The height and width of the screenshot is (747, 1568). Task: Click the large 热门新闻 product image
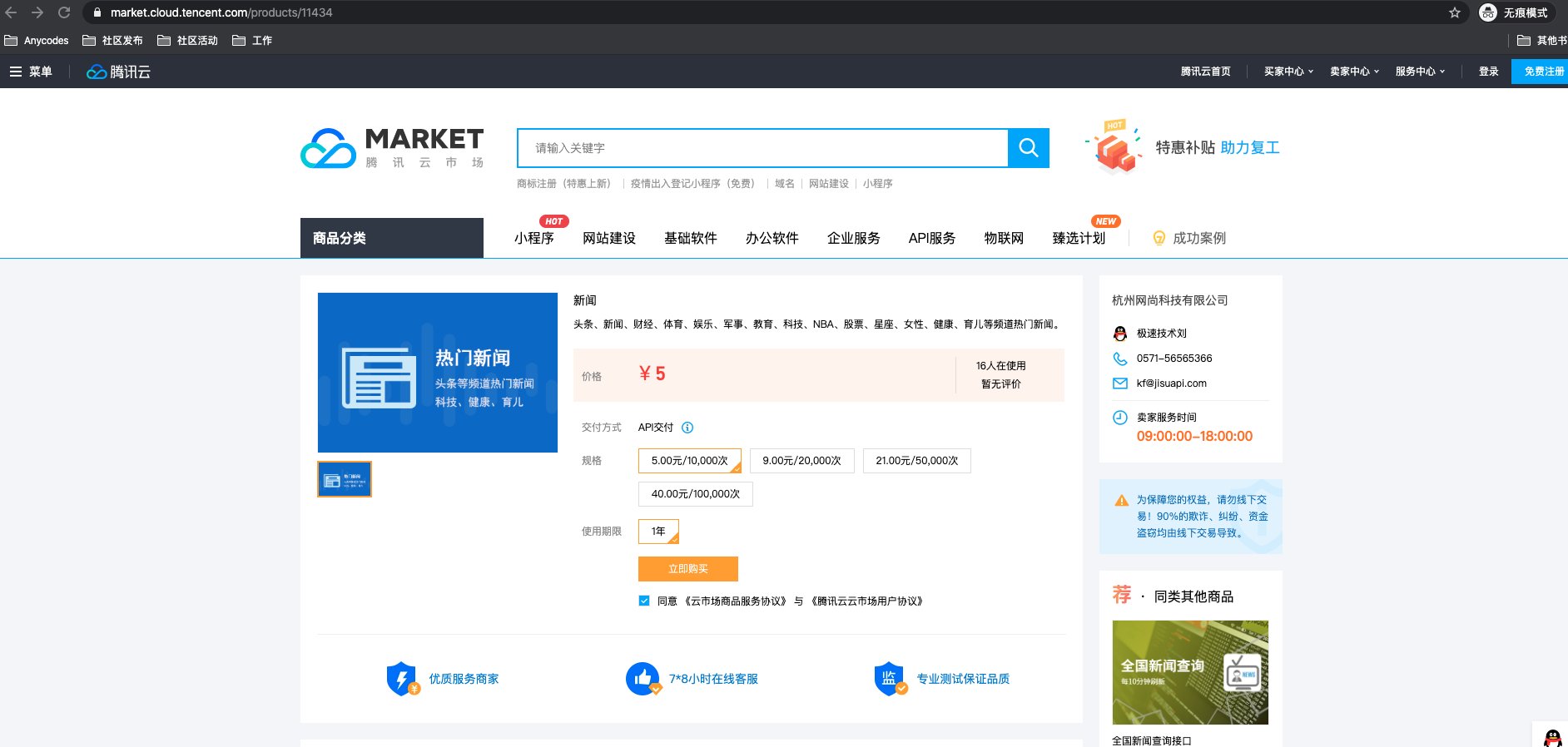[x=438, y=373]
